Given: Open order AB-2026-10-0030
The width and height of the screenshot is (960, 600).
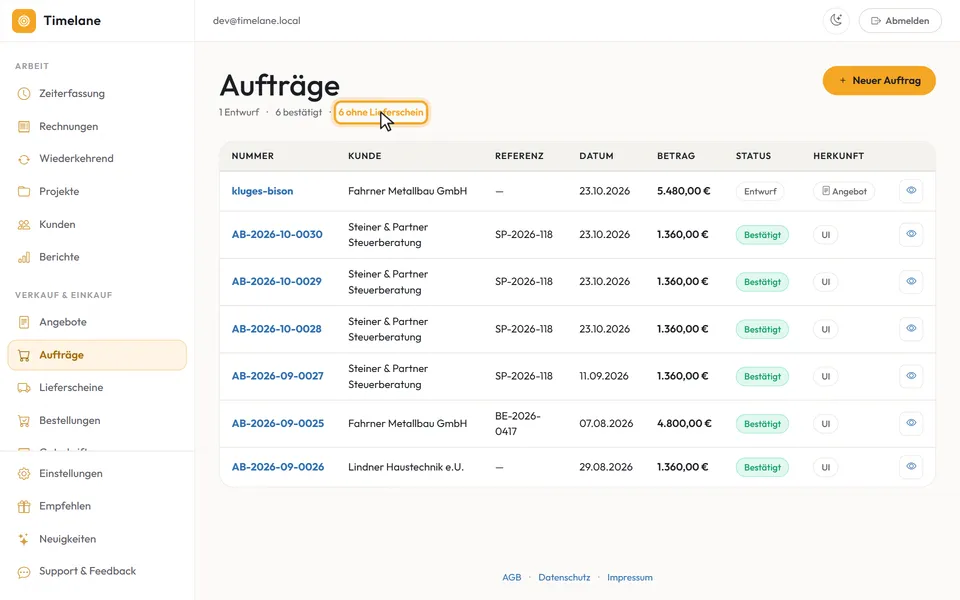Looking at the screenshot, I should [277, 234].
